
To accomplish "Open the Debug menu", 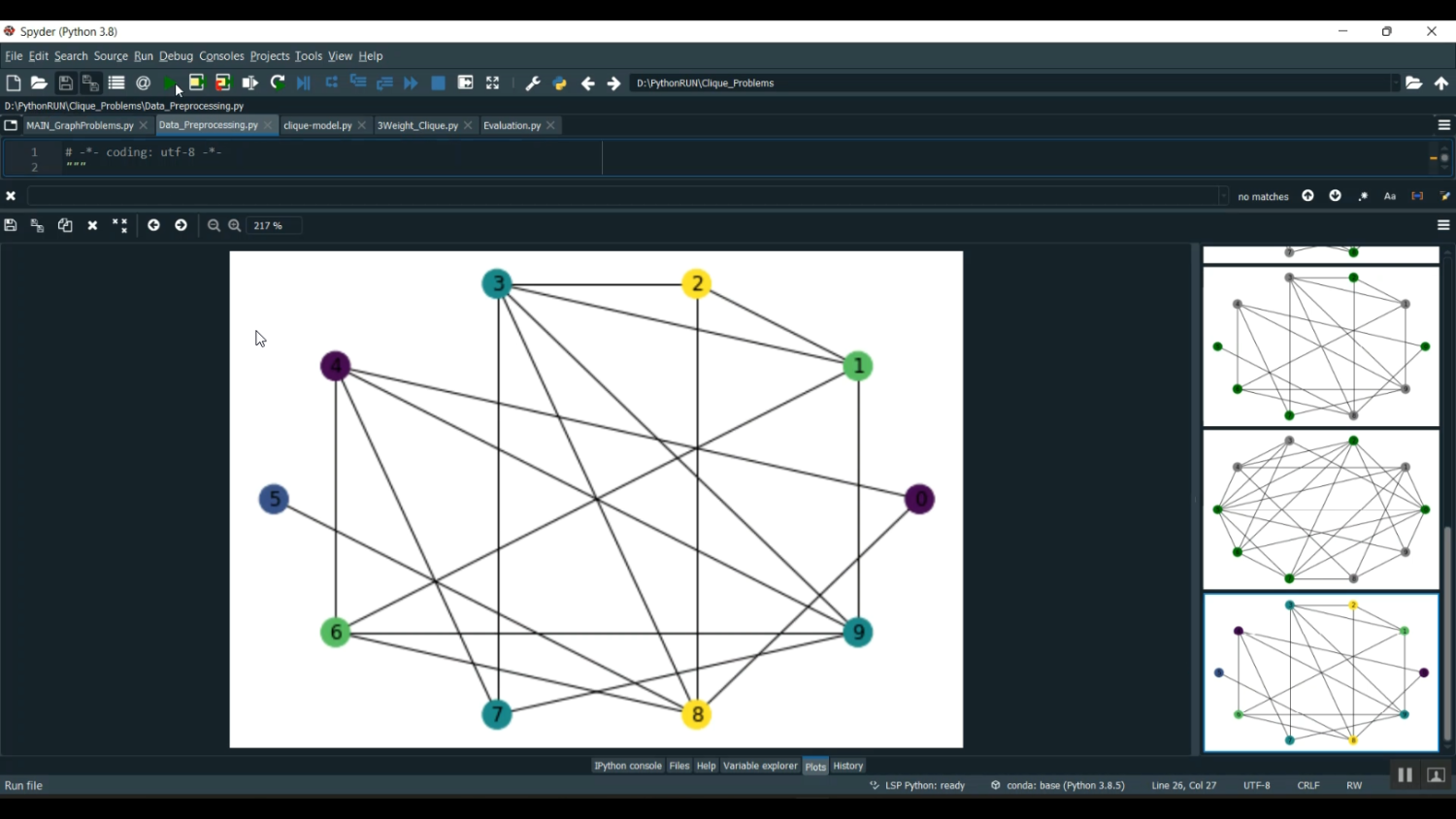I will coord(176,56).
